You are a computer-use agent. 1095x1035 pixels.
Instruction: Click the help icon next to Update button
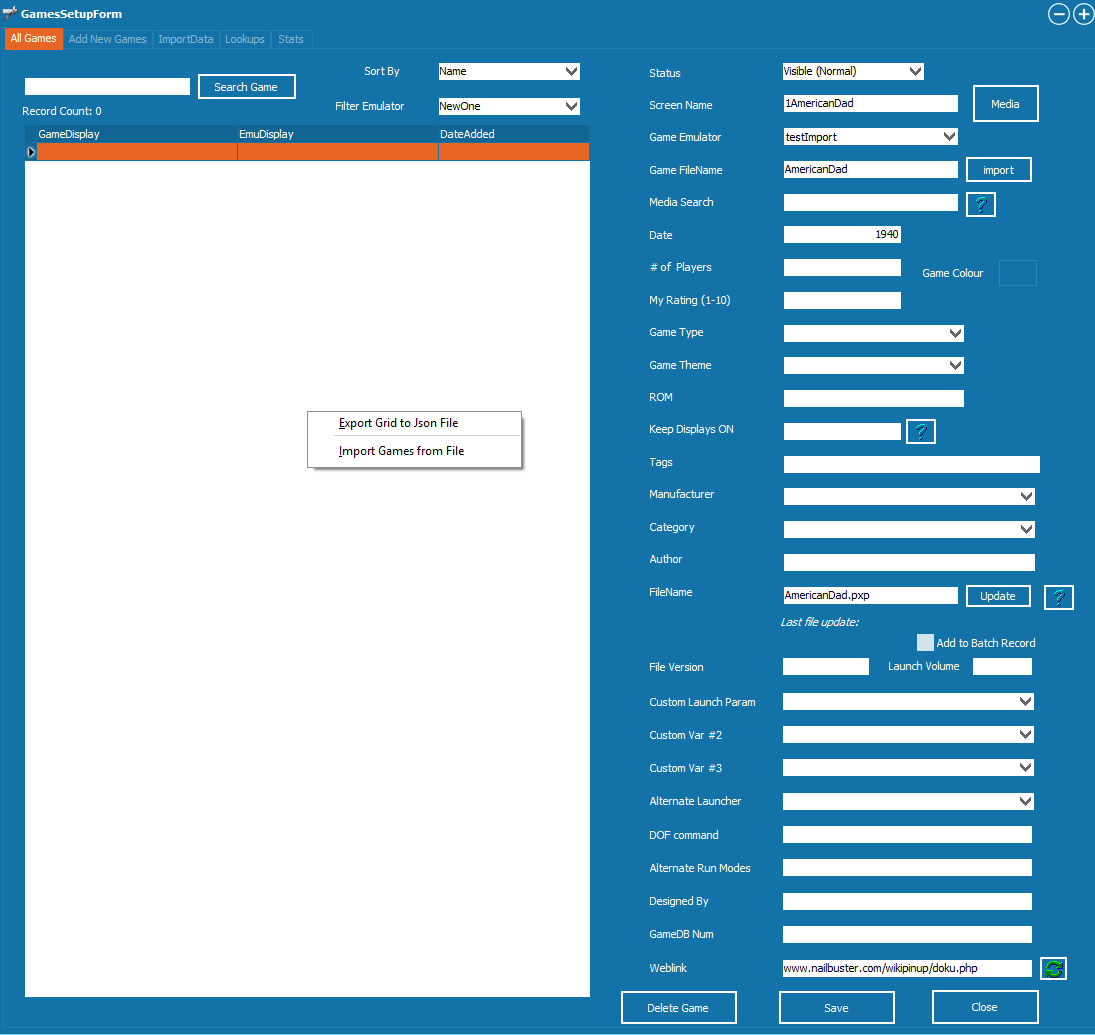pyautogui.click(x=1059, y=598)
